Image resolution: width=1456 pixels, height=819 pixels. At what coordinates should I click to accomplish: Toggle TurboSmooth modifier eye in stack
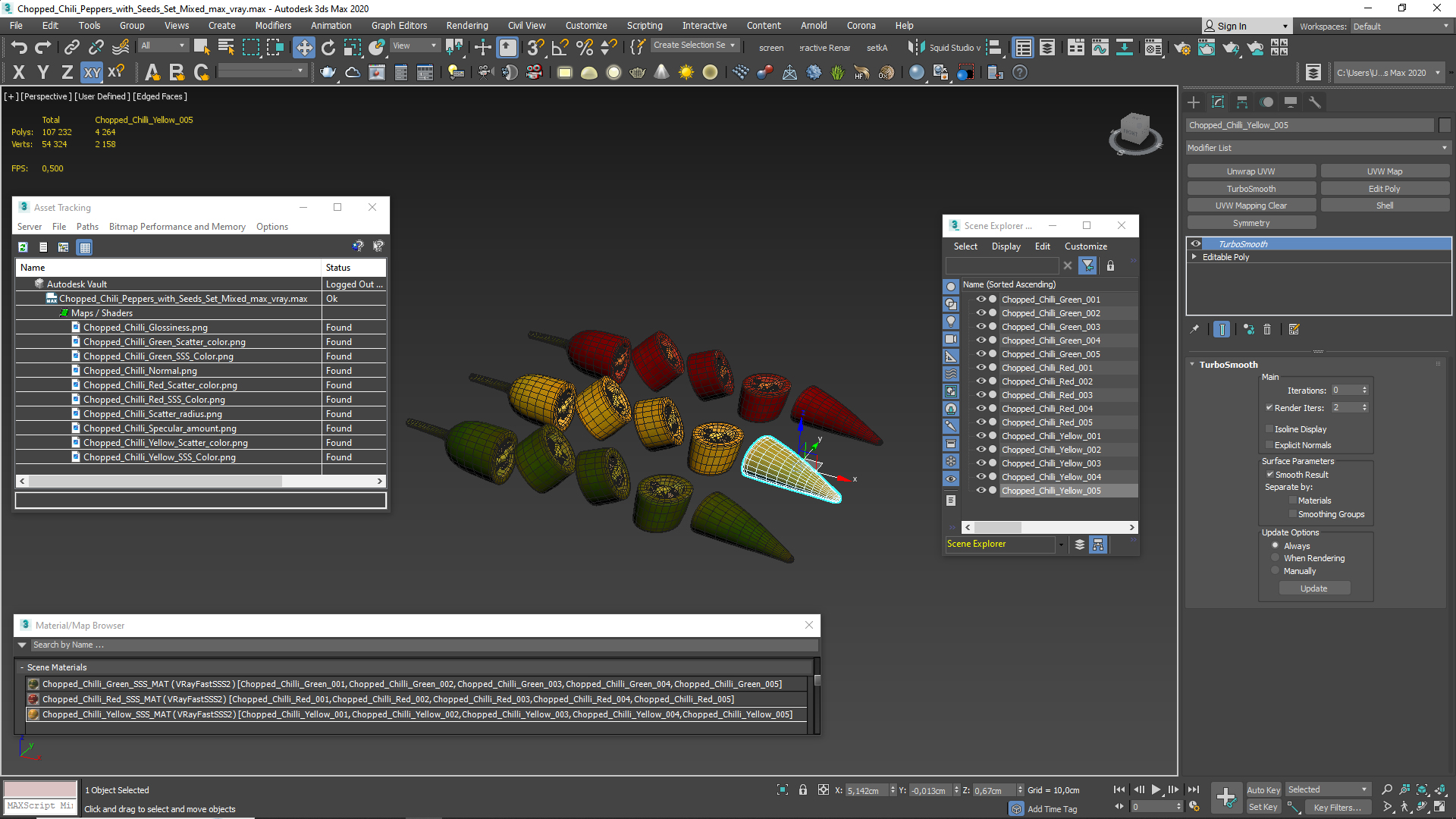click(1196, 244)
